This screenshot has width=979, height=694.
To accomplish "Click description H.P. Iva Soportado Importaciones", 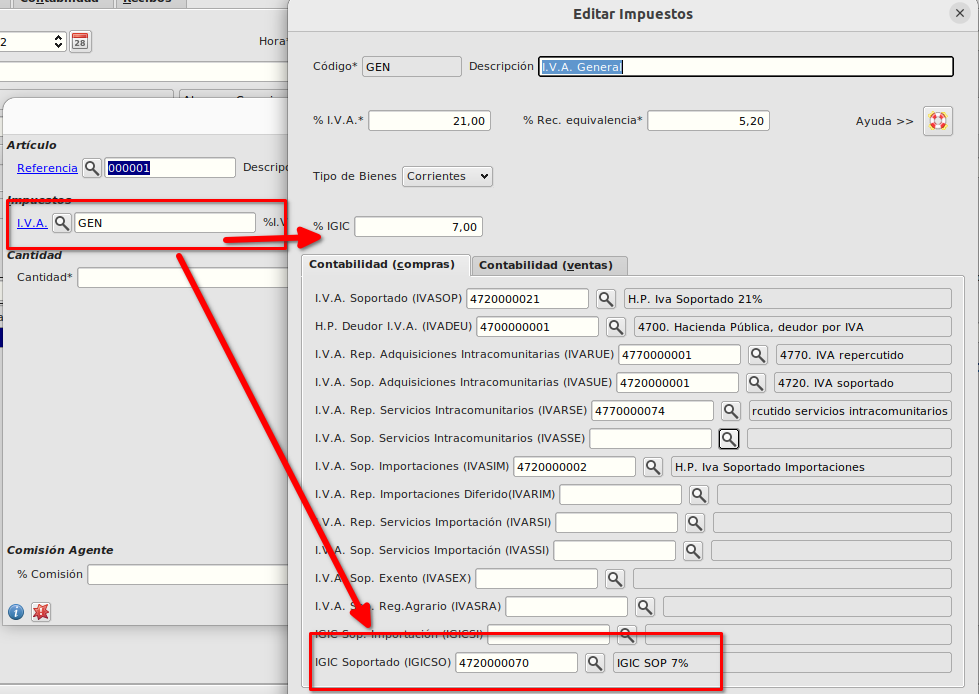I will tap(812, 467).
